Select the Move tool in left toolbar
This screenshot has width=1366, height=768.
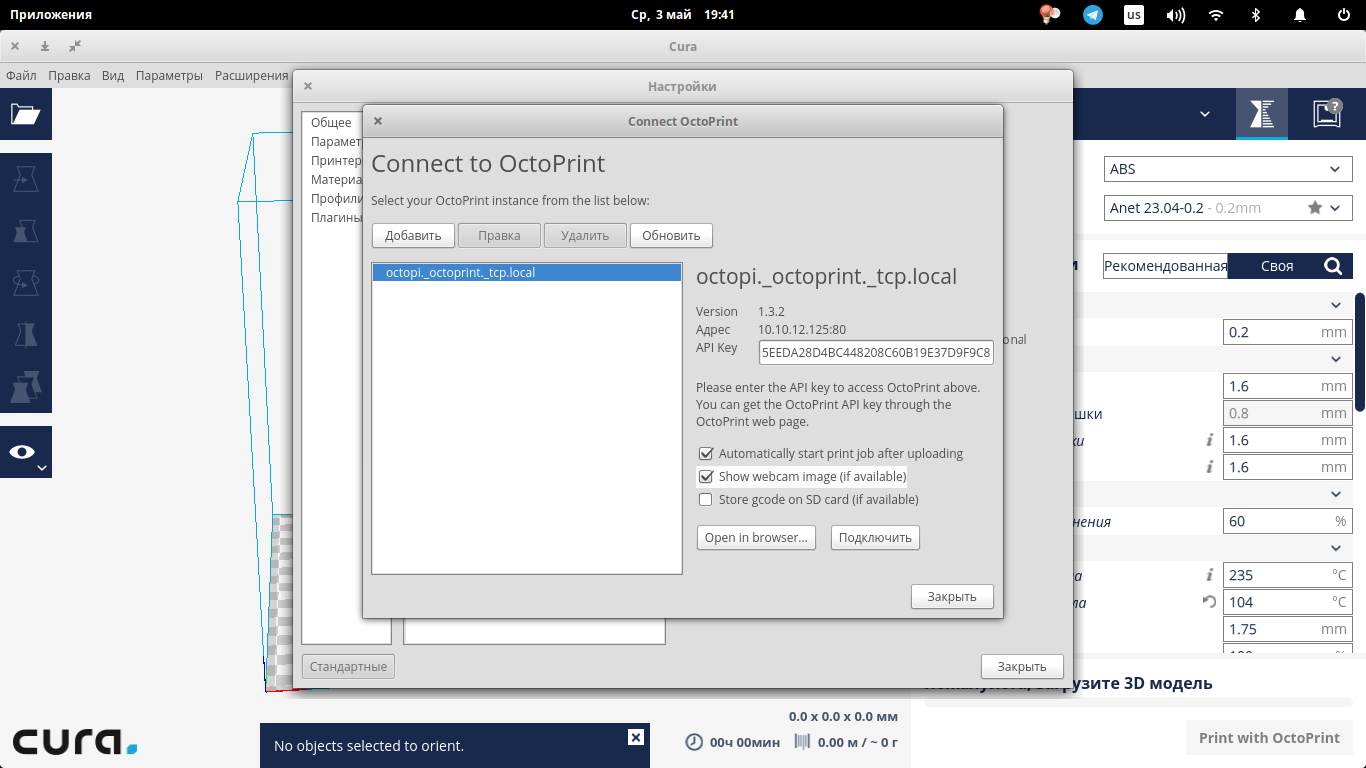(x=25, y=179)
